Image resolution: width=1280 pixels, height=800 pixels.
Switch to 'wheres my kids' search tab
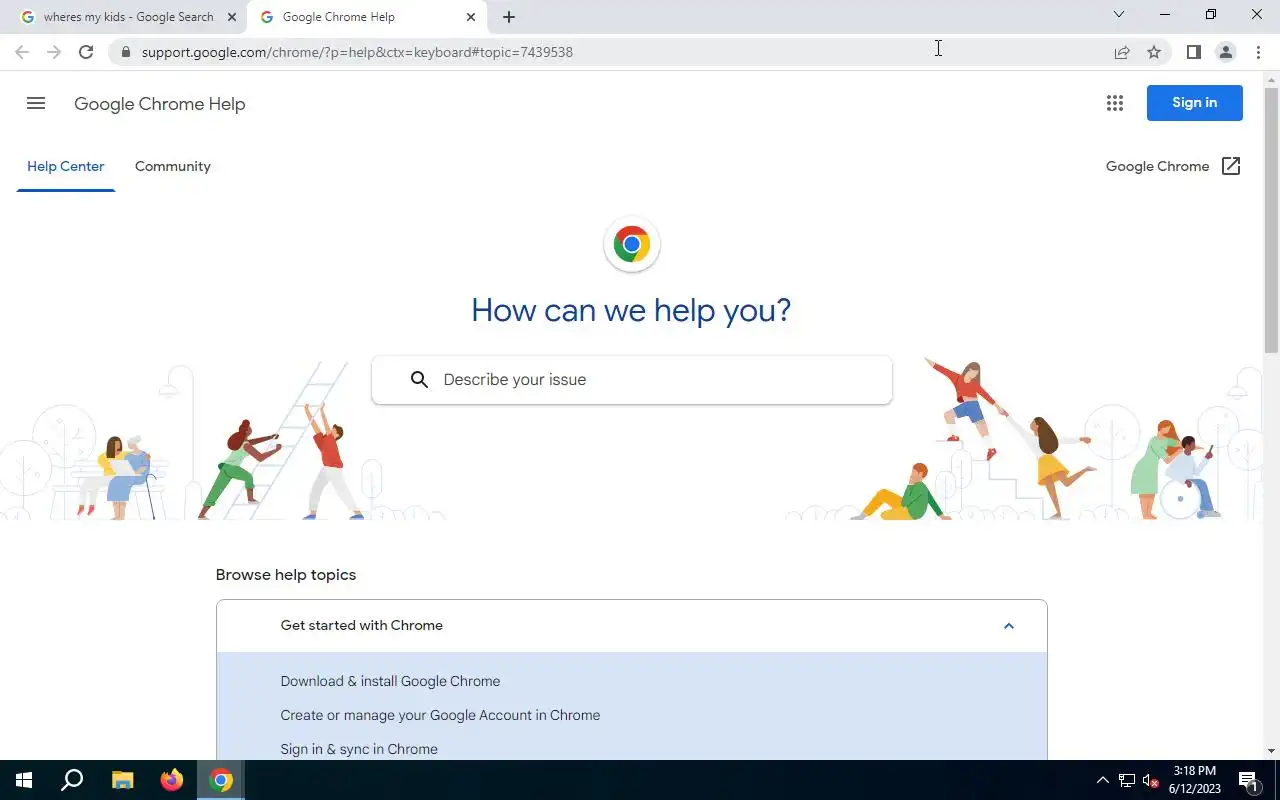(130, 17)
